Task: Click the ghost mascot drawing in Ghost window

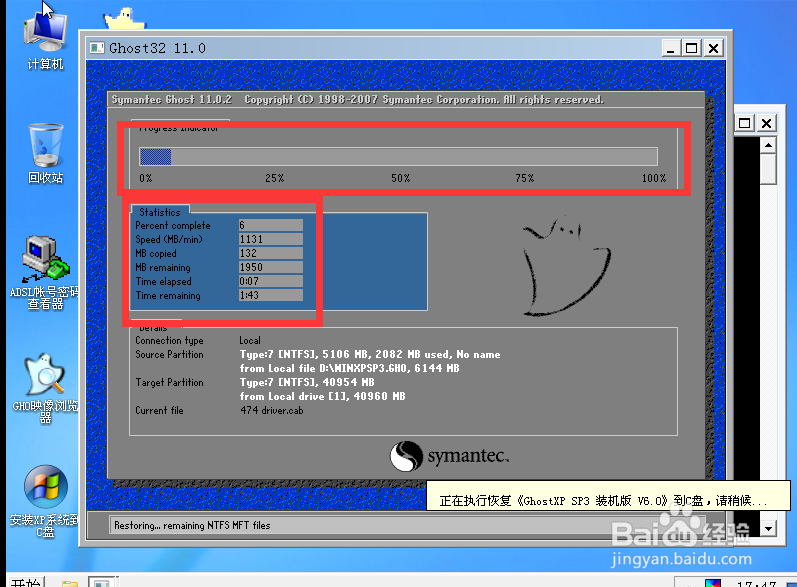Action: click(567, 265)
